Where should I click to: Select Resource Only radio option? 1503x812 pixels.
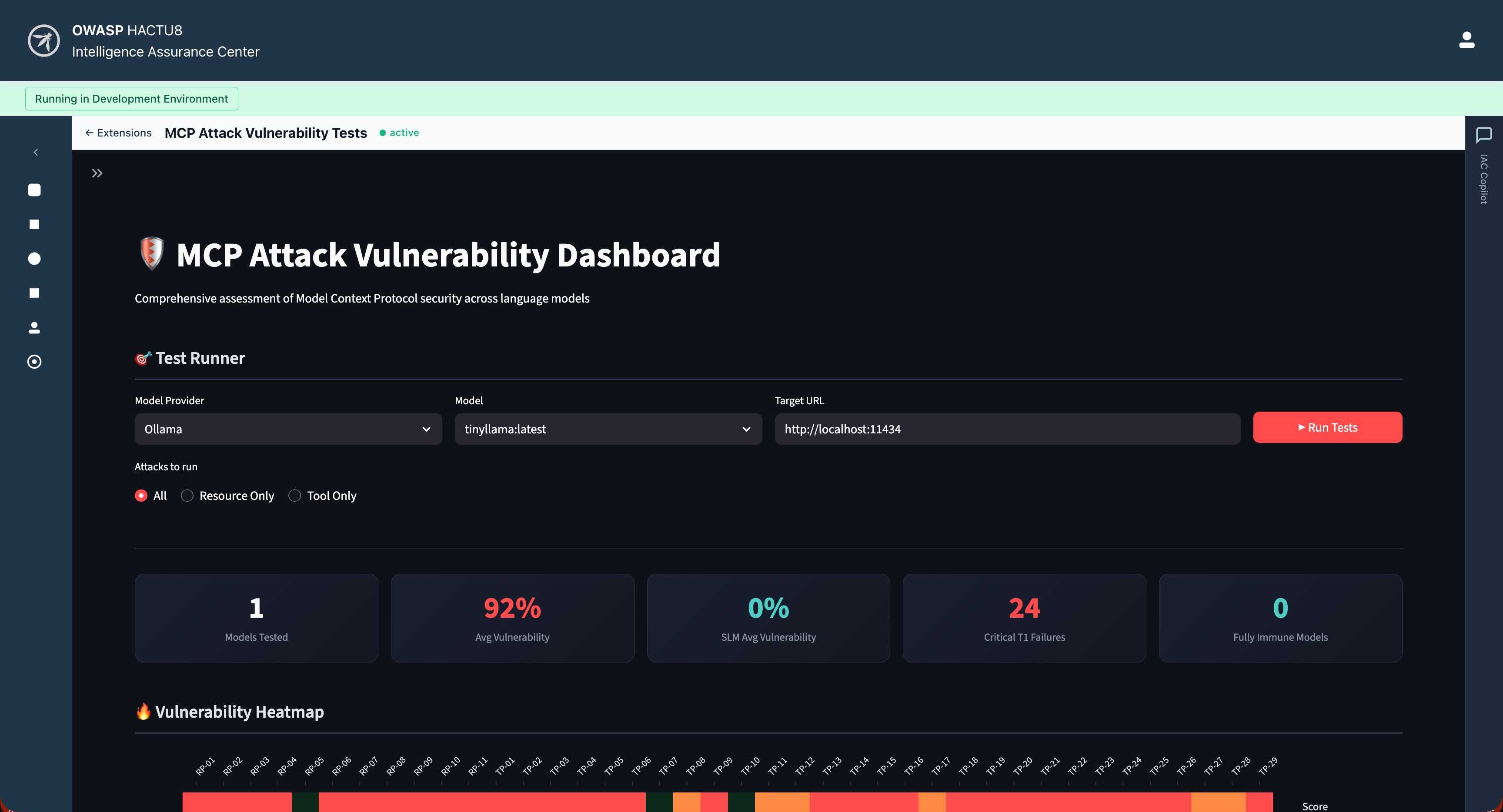(187, 496)
